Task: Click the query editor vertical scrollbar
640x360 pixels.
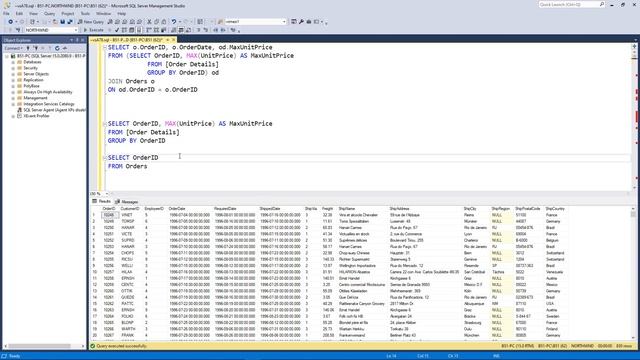Action: point(634,116)
